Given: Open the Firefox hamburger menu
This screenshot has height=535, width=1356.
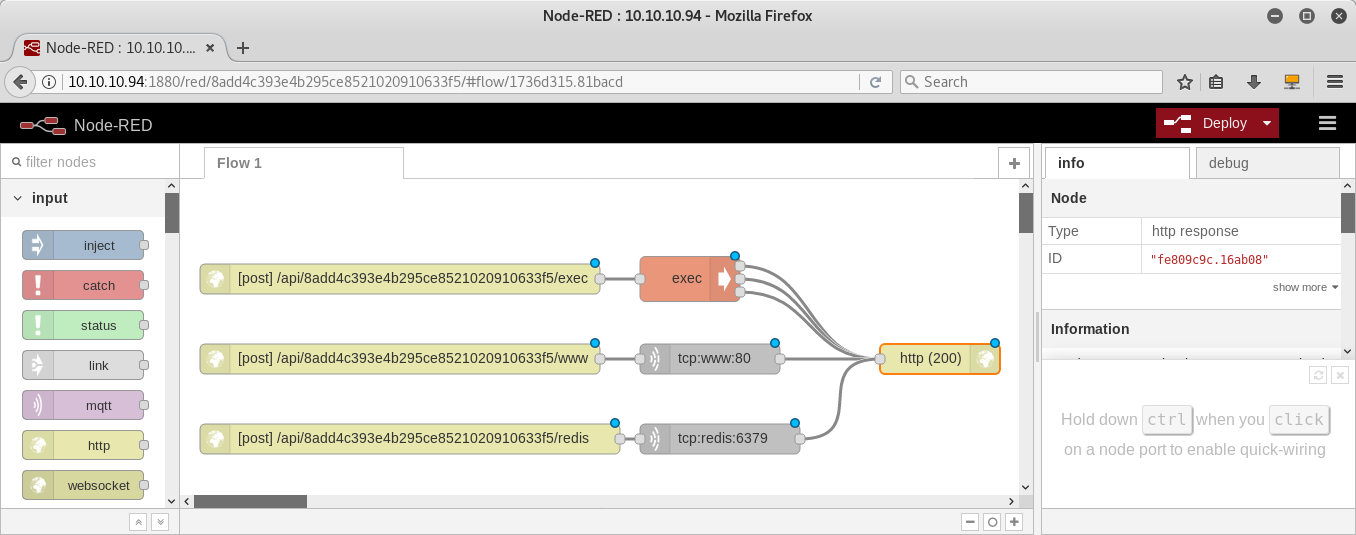Looking at the screenshot, I should [1335, 82].
